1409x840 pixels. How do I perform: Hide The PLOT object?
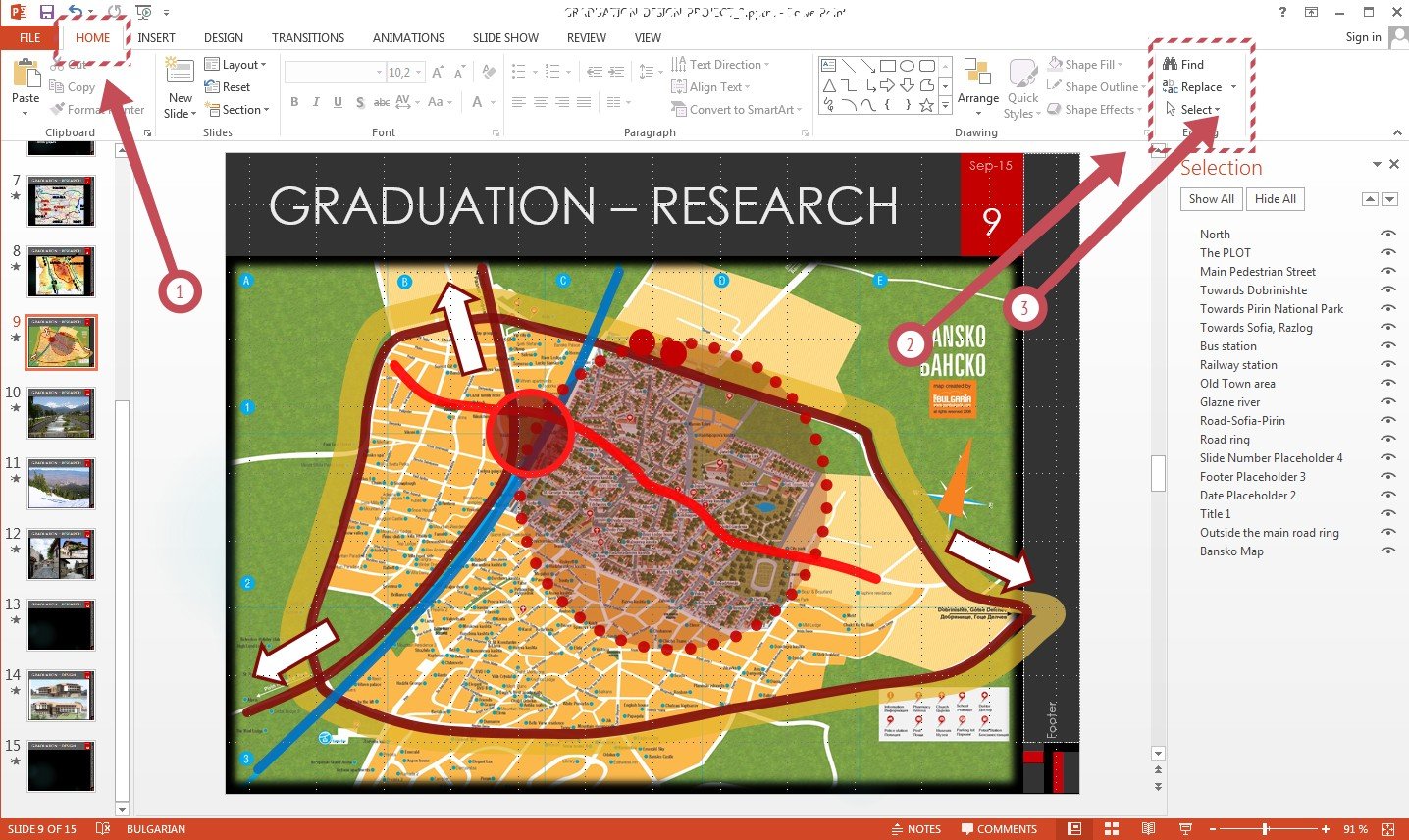pos(1387,253)
